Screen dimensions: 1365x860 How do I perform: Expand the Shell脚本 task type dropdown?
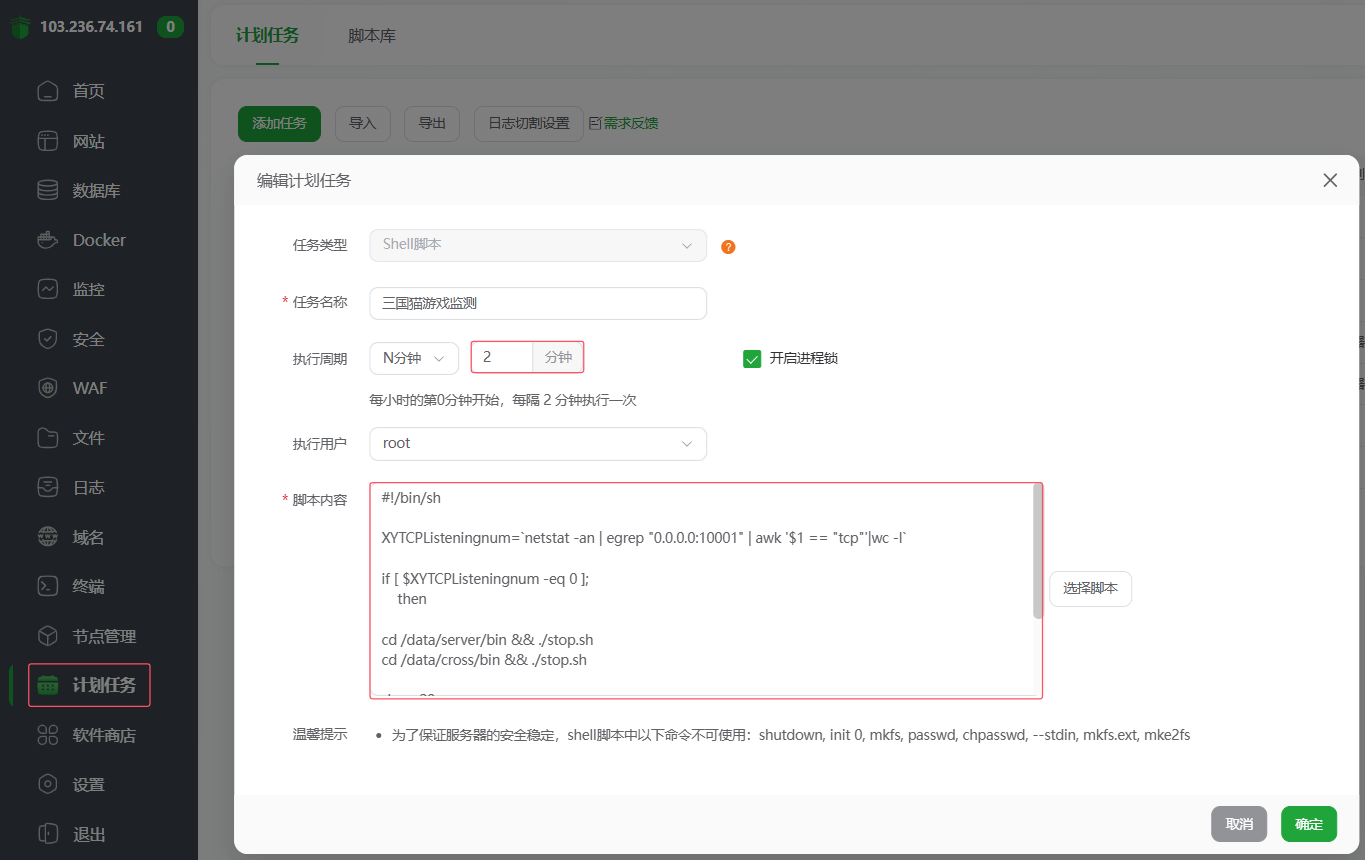point(538,245)
